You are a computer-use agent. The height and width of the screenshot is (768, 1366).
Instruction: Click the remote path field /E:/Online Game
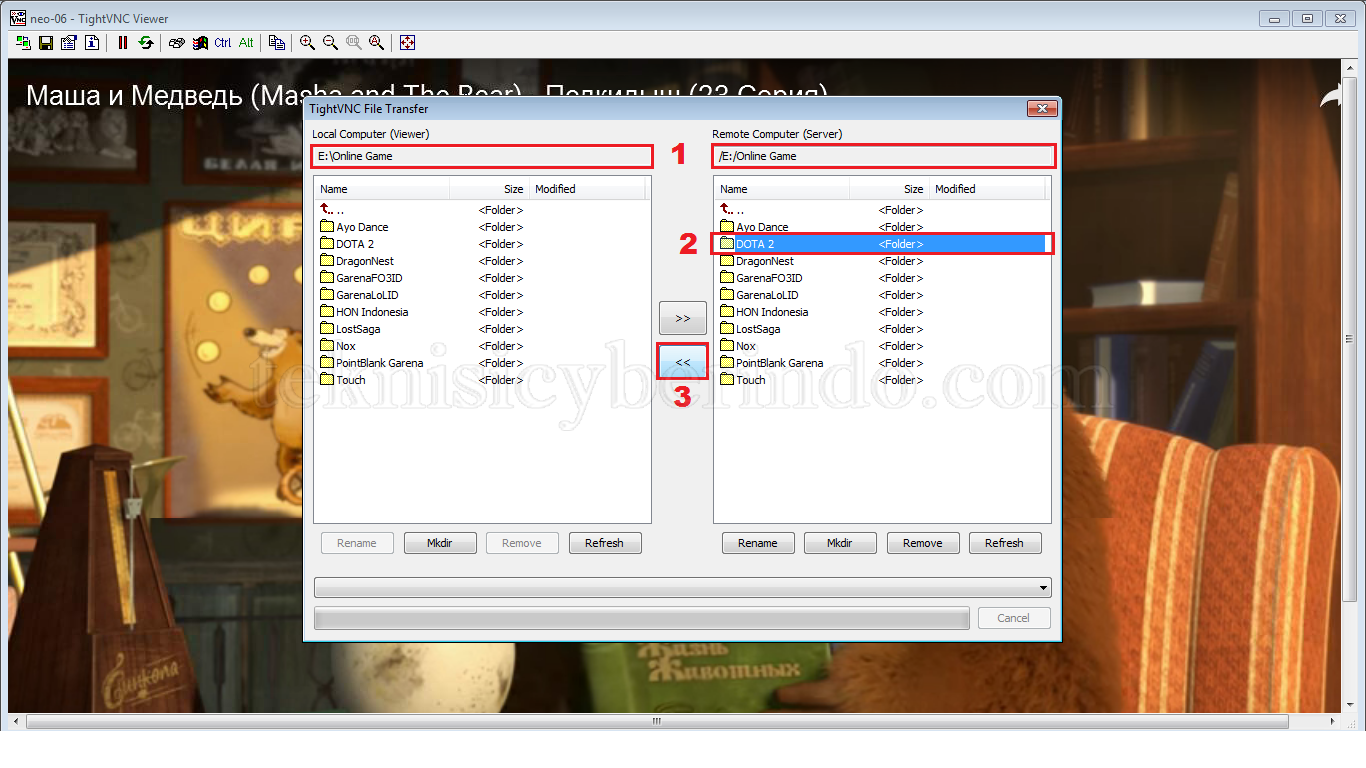pos(883,156)
